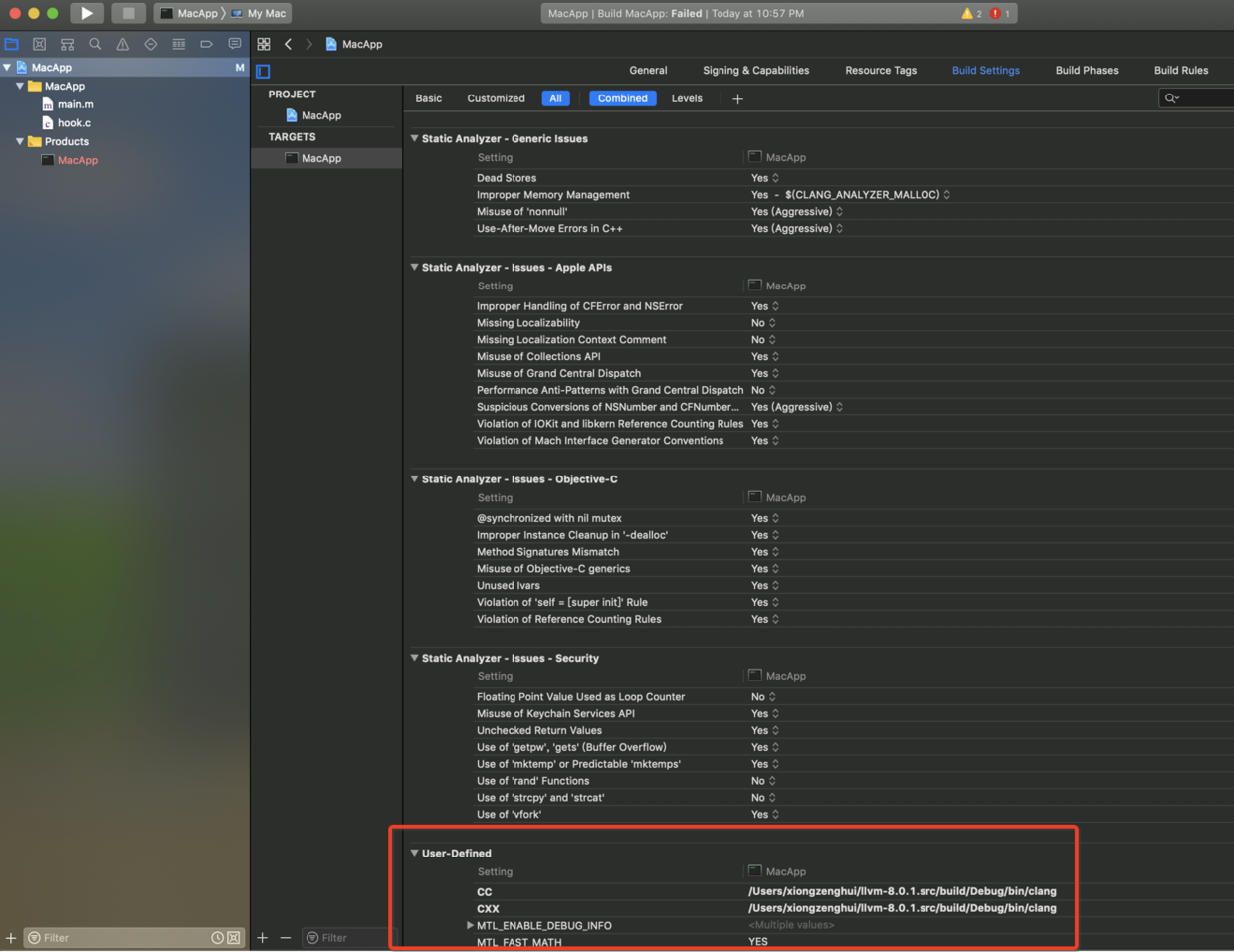Toggle the project and targets list sidebar
1234x952 pixels.
[x=263, y=71]
